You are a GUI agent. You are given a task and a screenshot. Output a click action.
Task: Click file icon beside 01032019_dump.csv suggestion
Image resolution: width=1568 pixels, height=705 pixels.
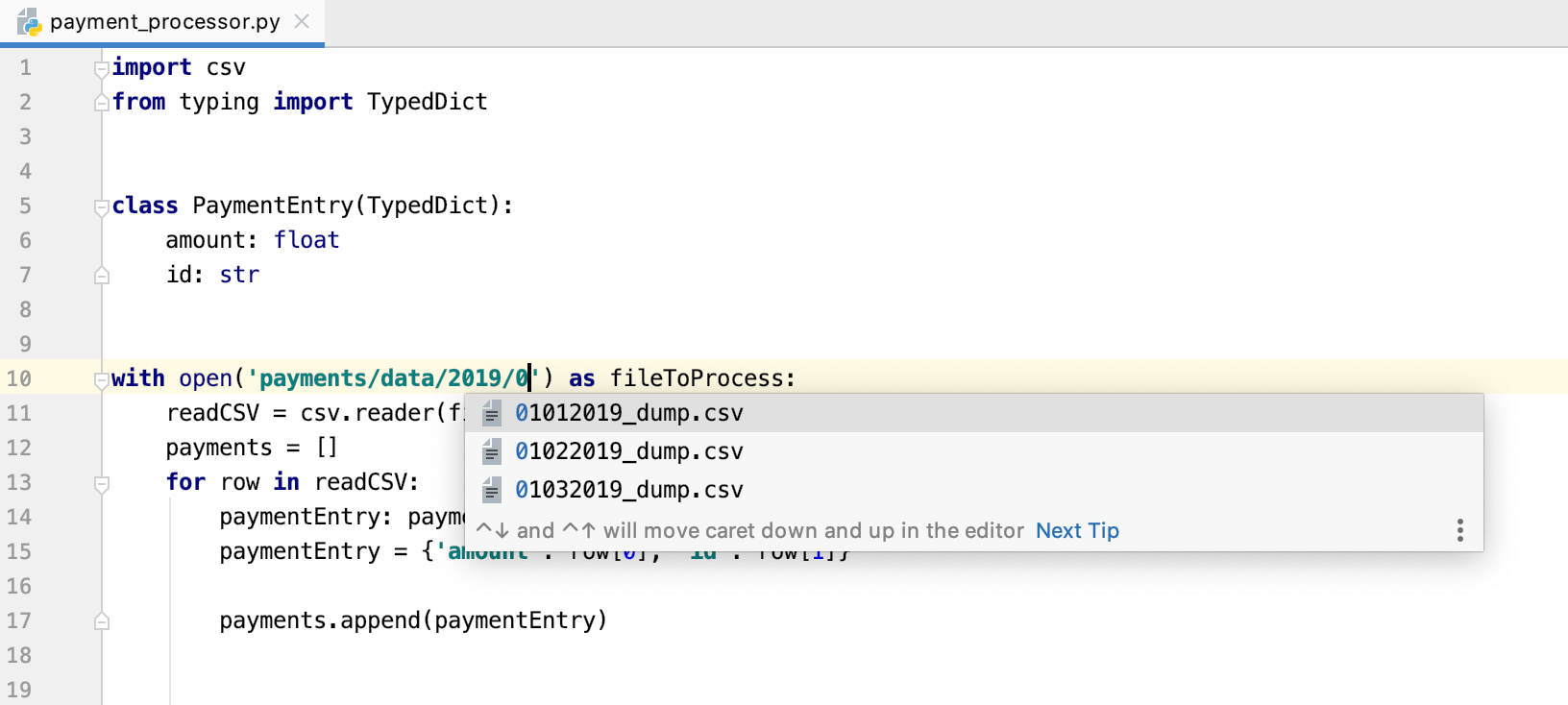tap(491, 490)
